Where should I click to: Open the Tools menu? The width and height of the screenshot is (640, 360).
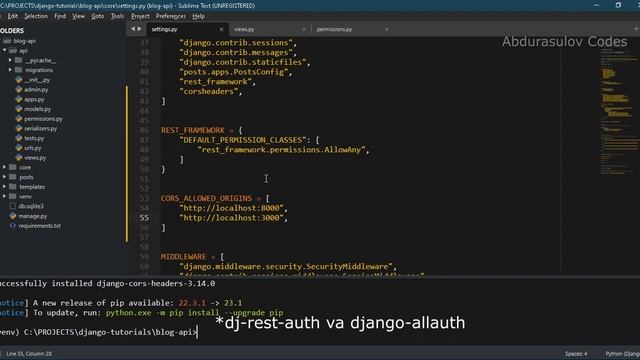(117, 16)
